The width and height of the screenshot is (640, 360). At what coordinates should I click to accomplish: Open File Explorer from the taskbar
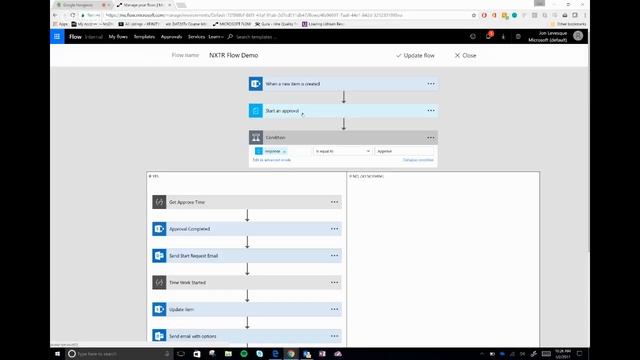(x=228, y=354)
